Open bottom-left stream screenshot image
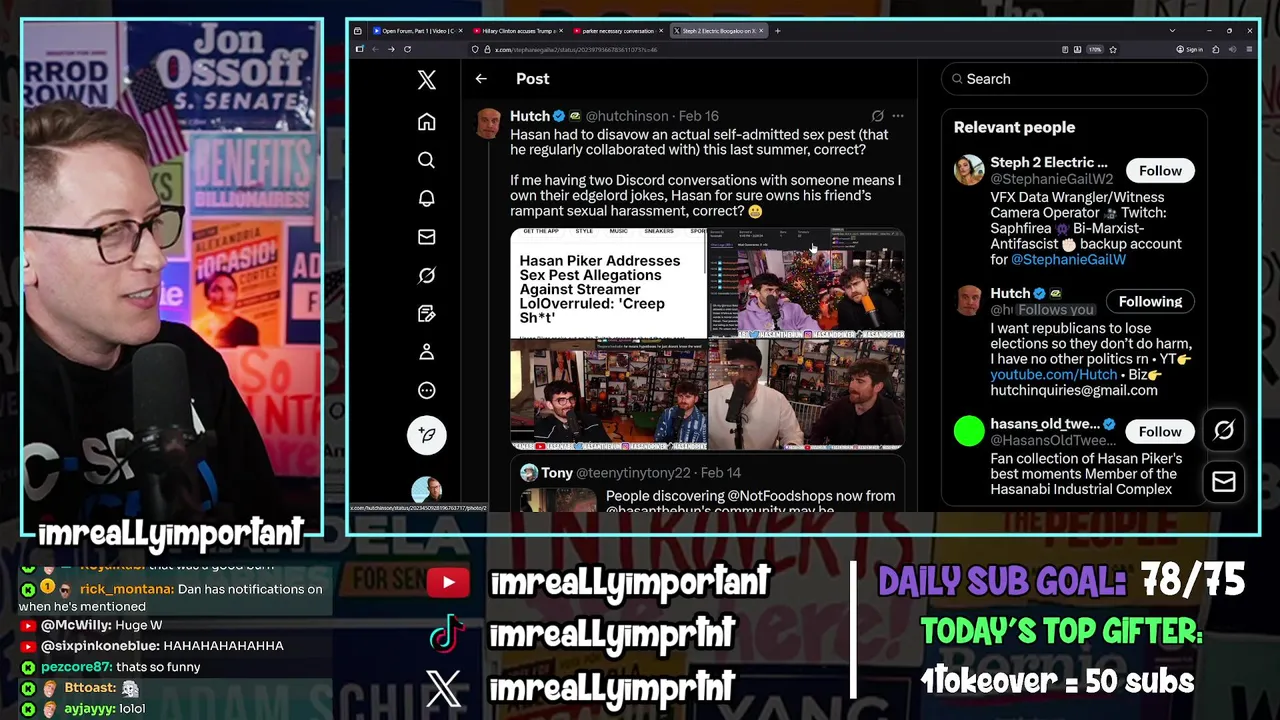 click(x=608, y=395)
